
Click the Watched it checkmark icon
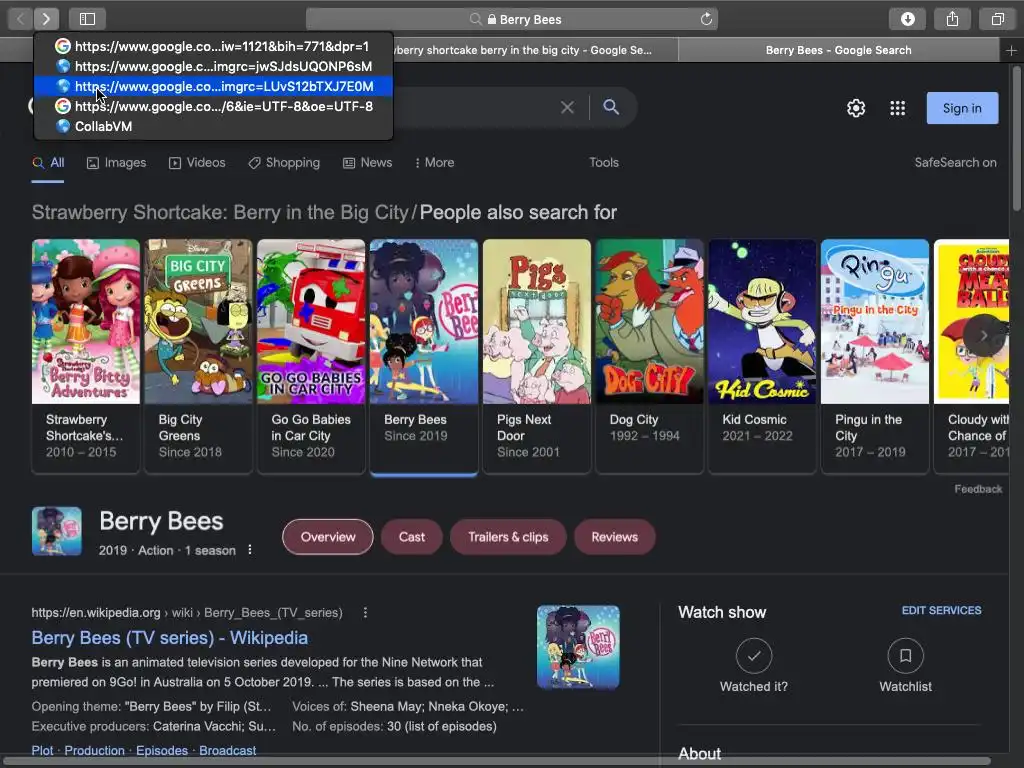pos(754,655)
